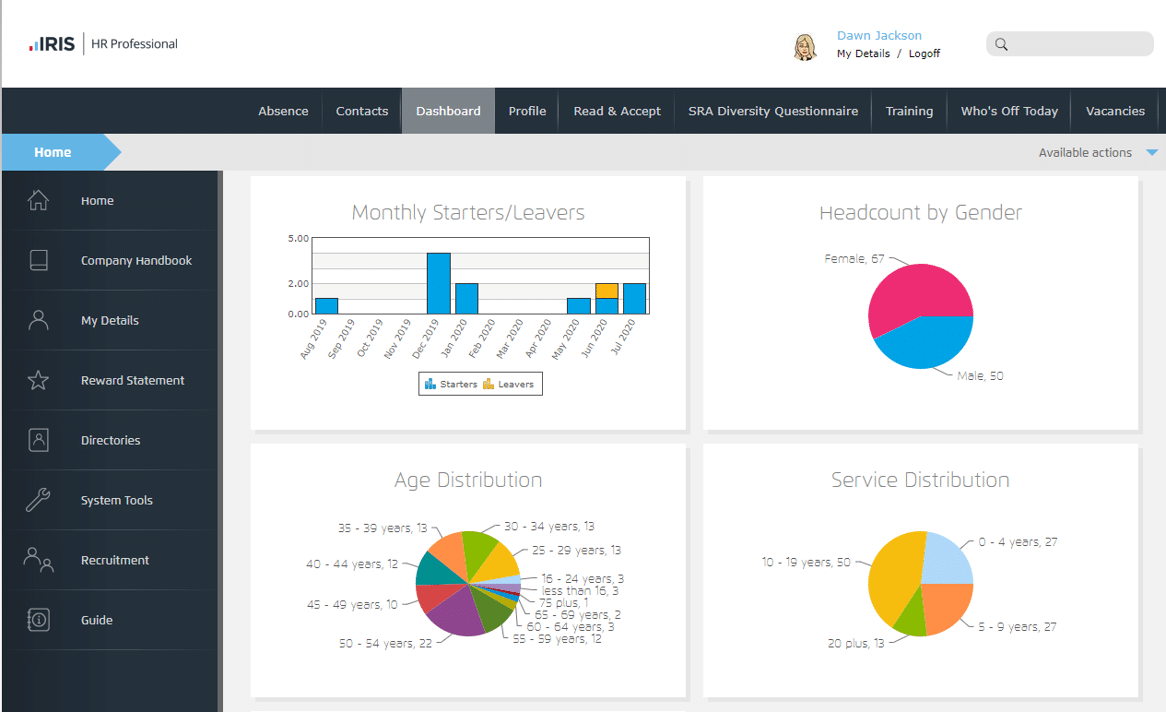This screenshot has height=712, width=1166.
Task: Click the System Tools wrench icon
Action: (x=38, y=500)
